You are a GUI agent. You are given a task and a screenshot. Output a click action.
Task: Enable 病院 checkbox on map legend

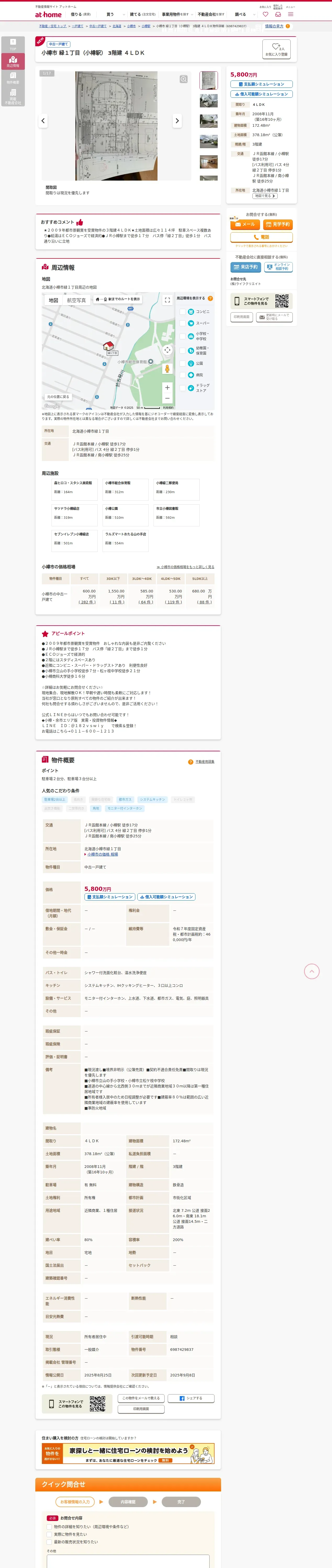pos(183,375)
